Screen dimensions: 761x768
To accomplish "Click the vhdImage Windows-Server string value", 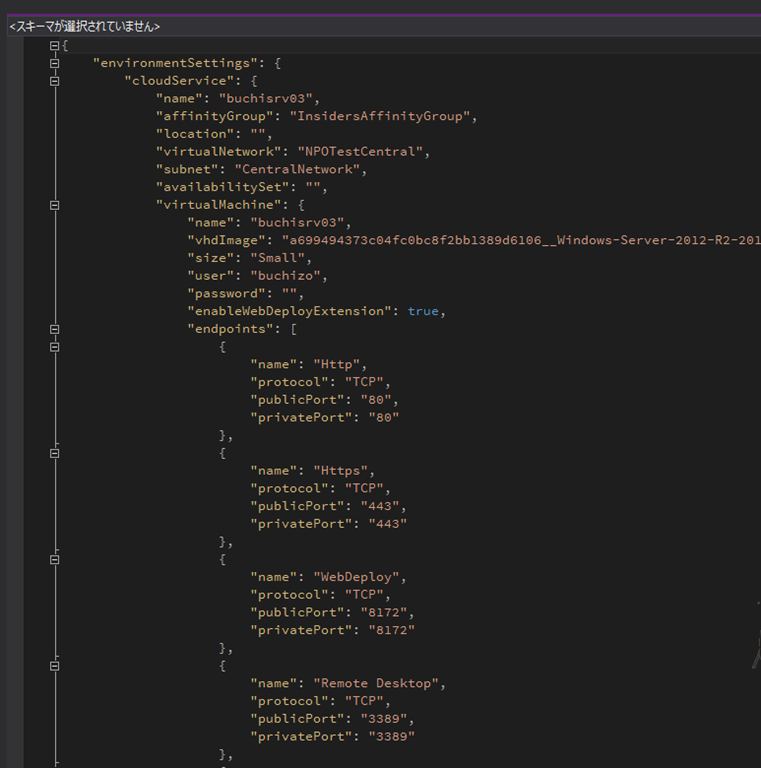I will (520, 240).
